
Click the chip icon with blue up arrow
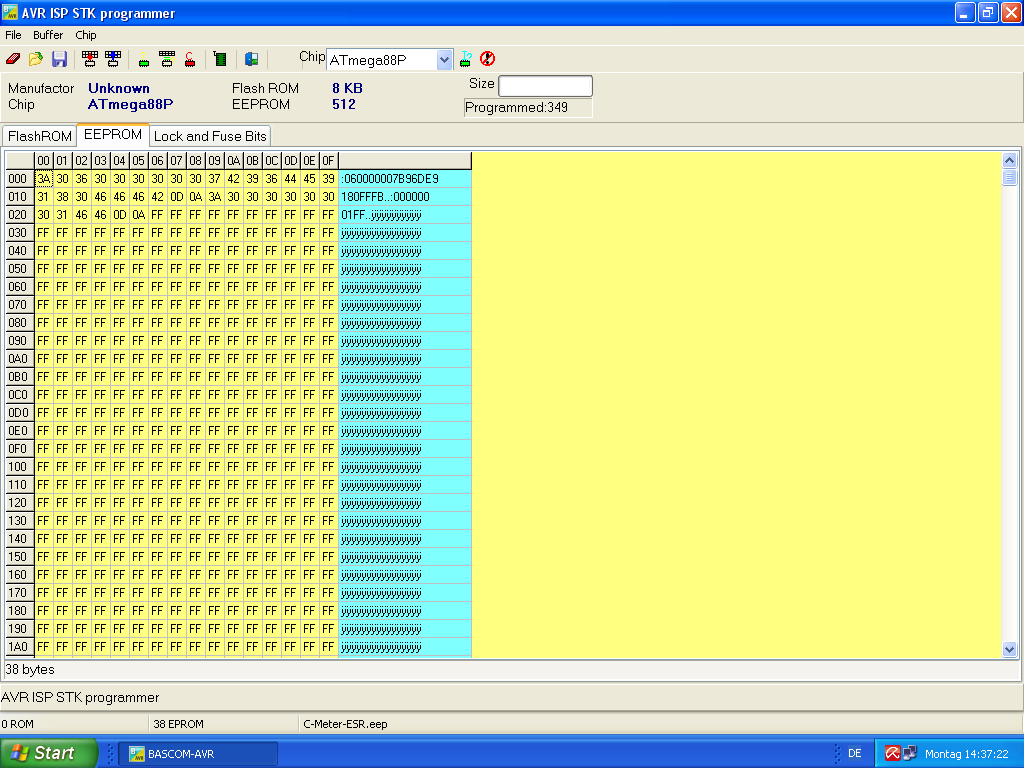113,59
